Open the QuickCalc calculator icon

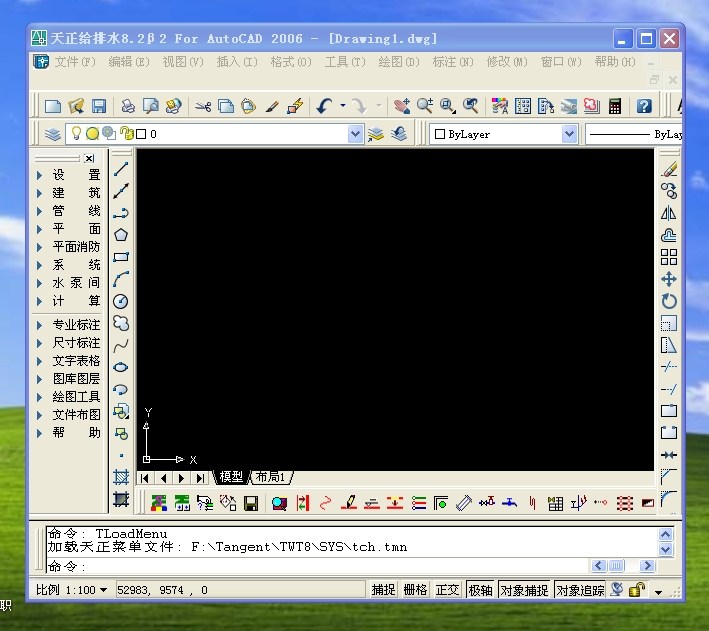[614, 107]
